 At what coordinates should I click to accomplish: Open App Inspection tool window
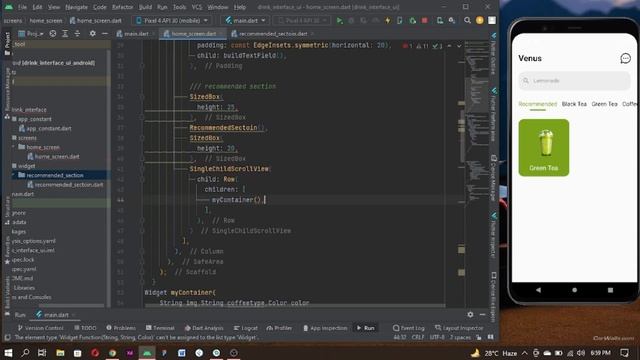(x=325, y=328)
